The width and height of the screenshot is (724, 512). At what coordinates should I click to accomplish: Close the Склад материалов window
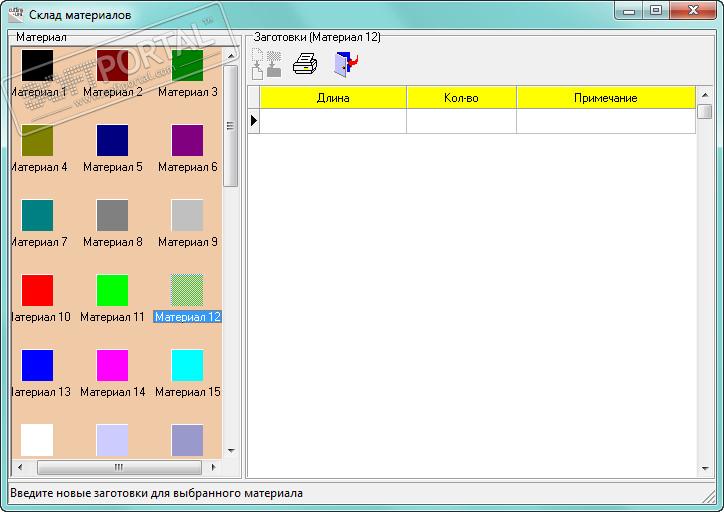pos(693,11)
